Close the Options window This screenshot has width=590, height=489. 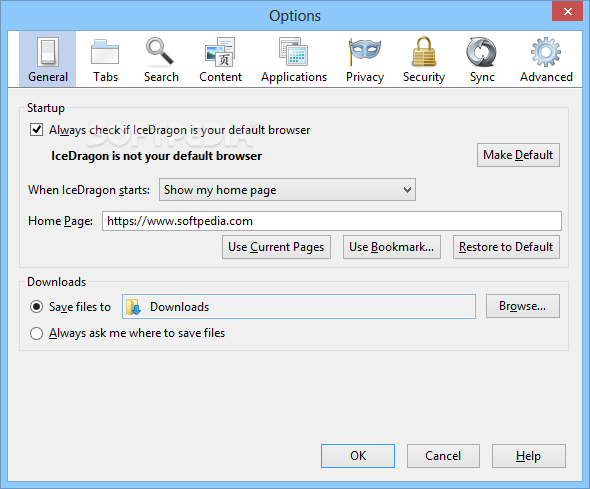567,11
